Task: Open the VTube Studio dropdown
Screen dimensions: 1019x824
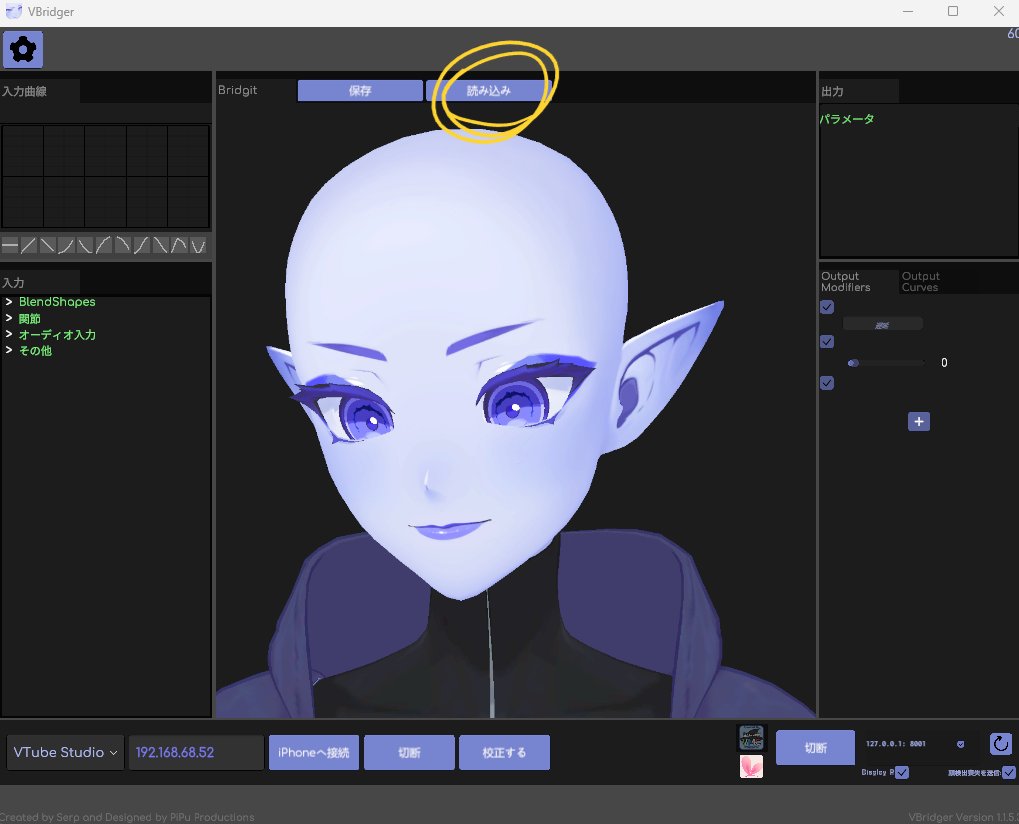Action: tap(65, 753)
